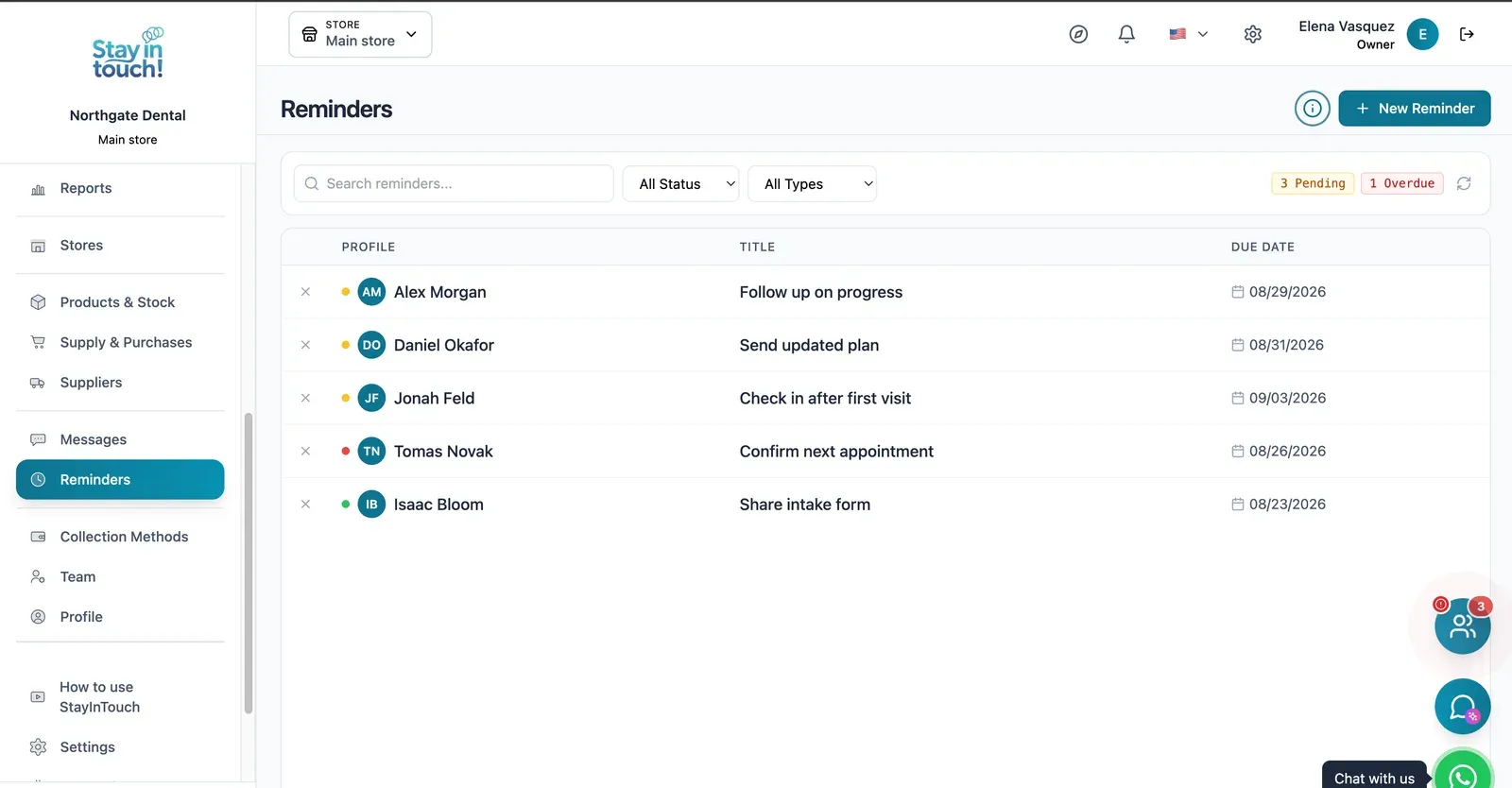This screenshot has width=1512, height=788.
Task: Click the Elena Vasquez profile avatar
Action: (x=1422, y=34)
